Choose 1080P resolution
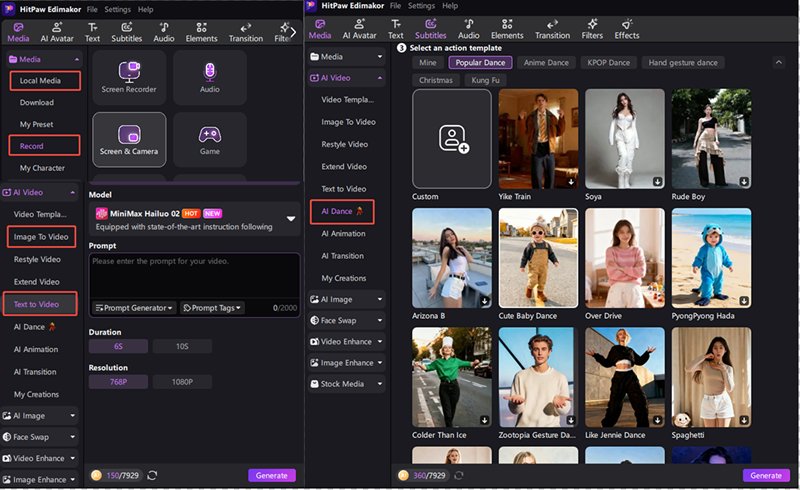This screenshot has height=490, width=800. (182, 382)
